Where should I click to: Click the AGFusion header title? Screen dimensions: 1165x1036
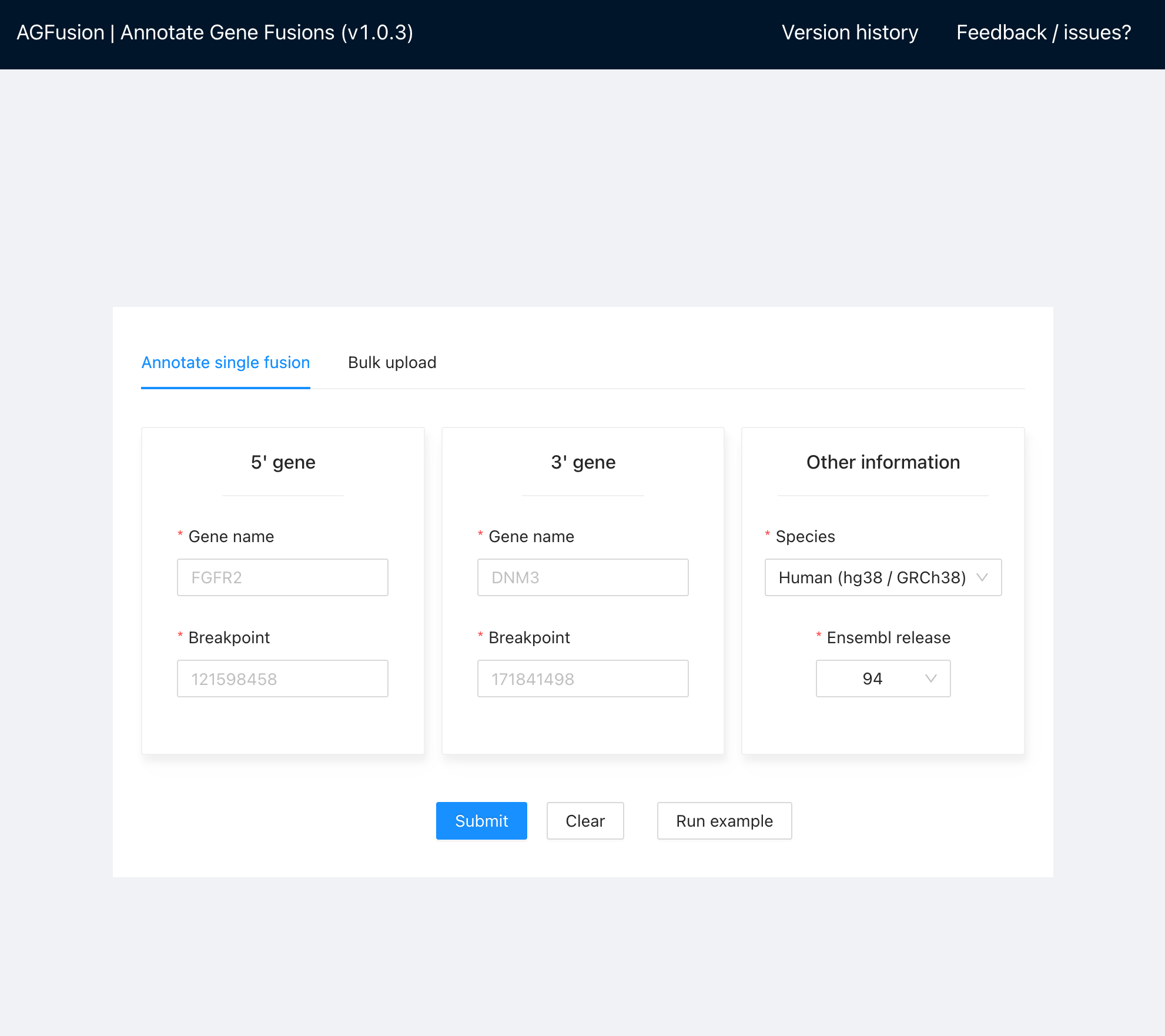pyautogui.click(x=214, y=32)
